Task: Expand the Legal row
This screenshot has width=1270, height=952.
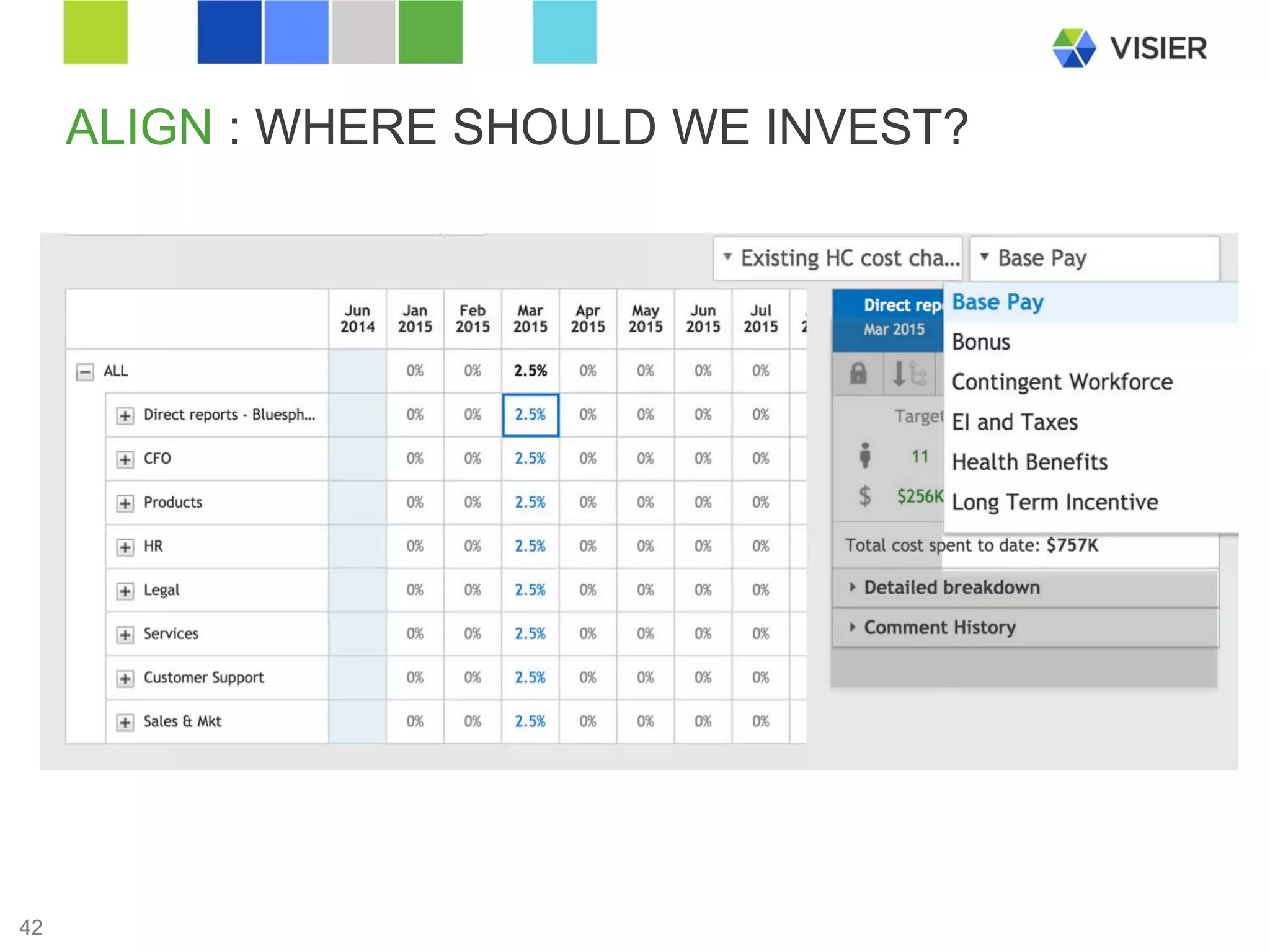Action: point(125,591)
